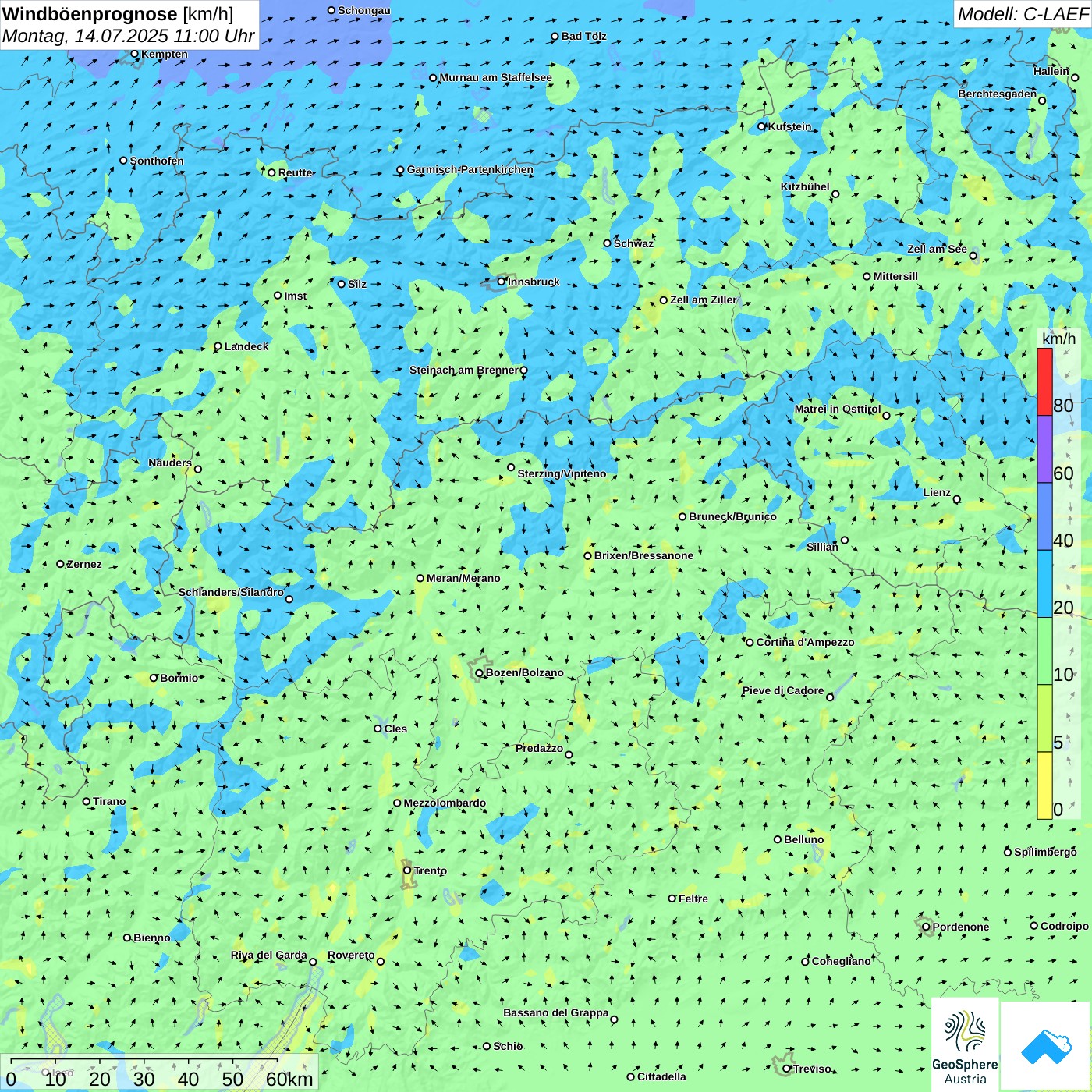Click the 'Berchtesgaden' label
Viewport: 1092px width, 1092px height.
pos(997,94)
